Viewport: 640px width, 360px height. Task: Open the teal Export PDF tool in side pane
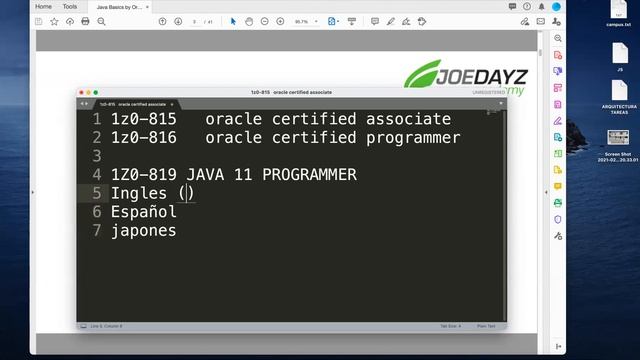(558, 137)
